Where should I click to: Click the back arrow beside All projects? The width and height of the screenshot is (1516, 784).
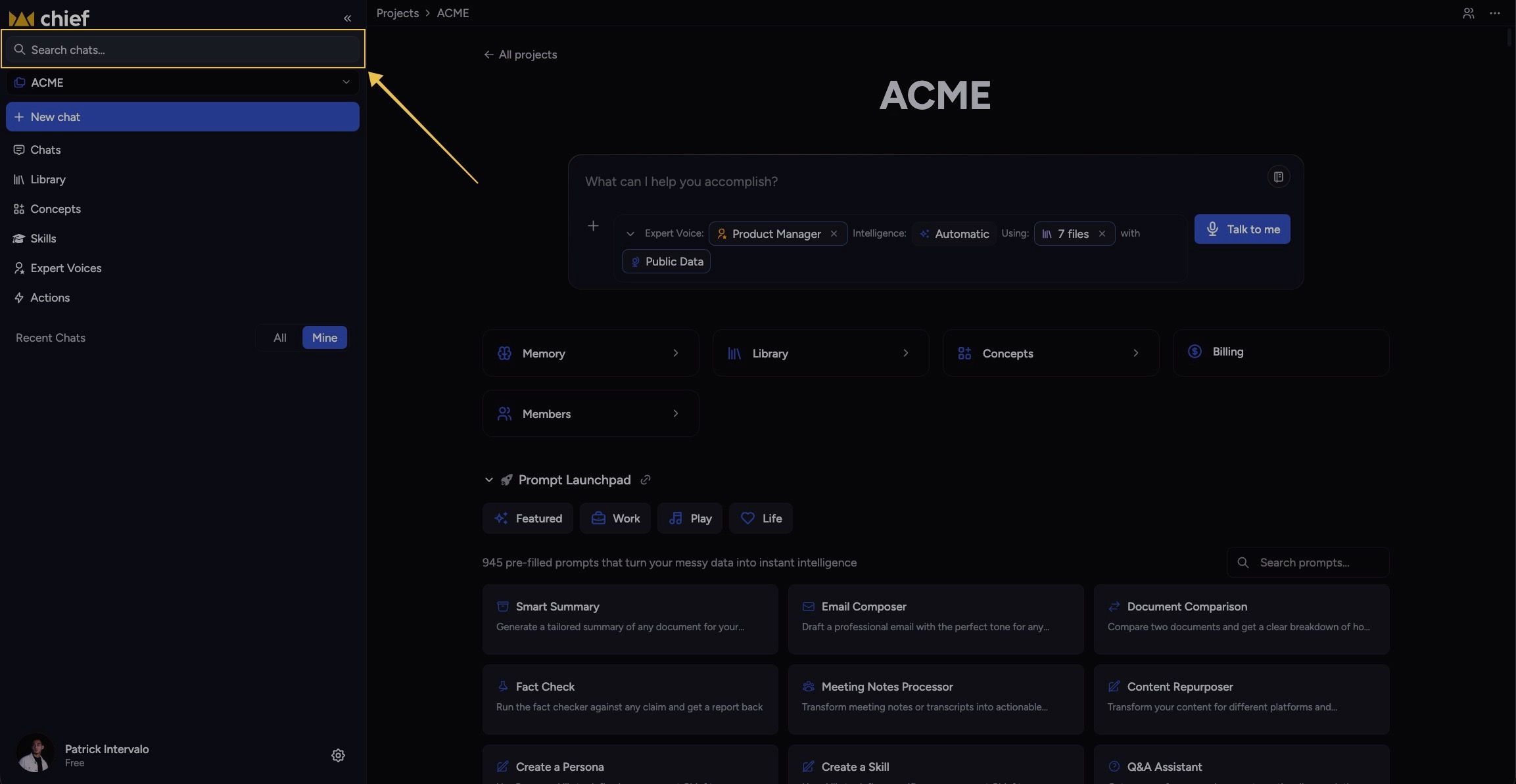click(488, 55)
